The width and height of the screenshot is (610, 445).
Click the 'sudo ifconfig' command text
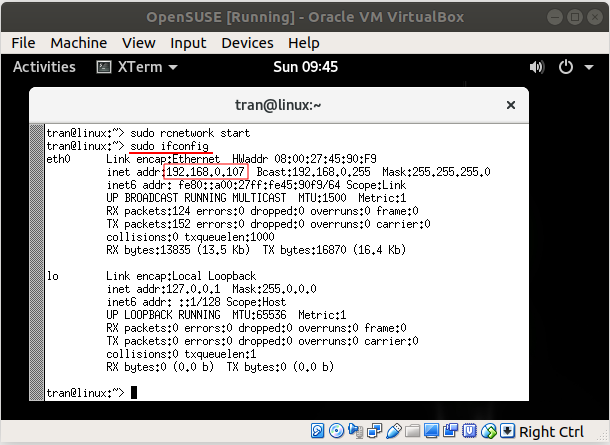click(x=169, y=146)
